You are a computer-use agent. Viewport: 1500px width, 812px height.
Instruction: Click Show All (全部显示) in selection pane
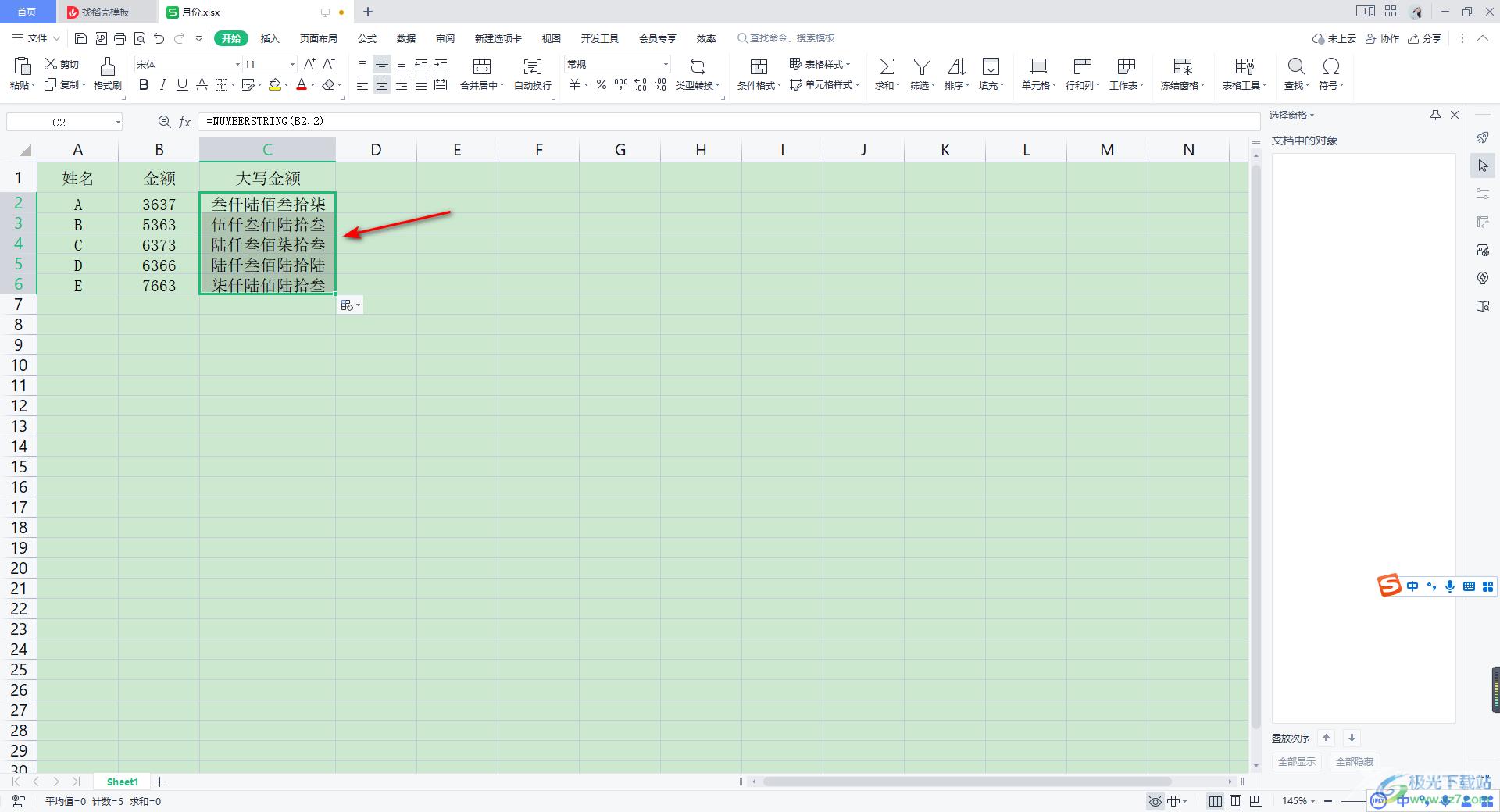[x=1296, y=761]
